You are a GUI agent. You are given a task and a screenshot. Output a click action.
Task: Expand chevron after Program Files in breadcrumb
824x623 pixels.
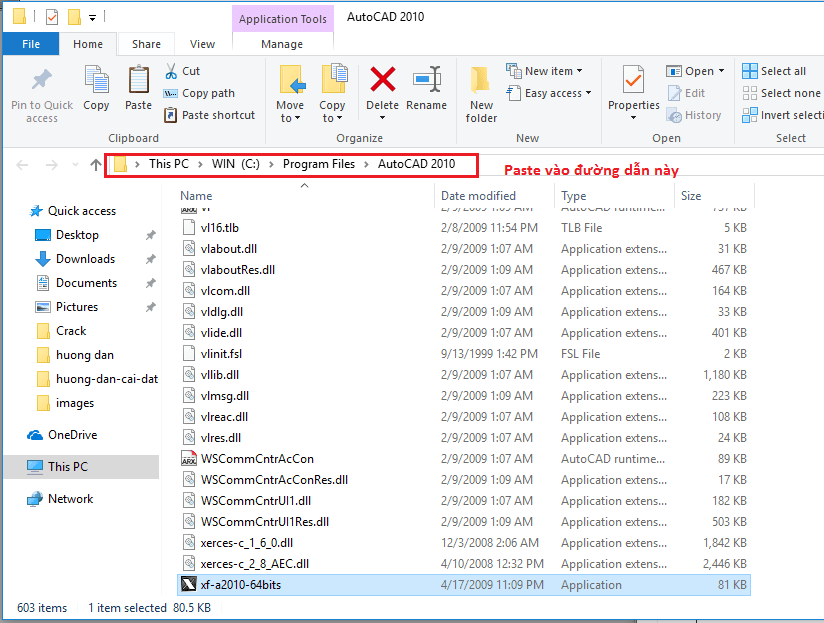tap(366, 164)
